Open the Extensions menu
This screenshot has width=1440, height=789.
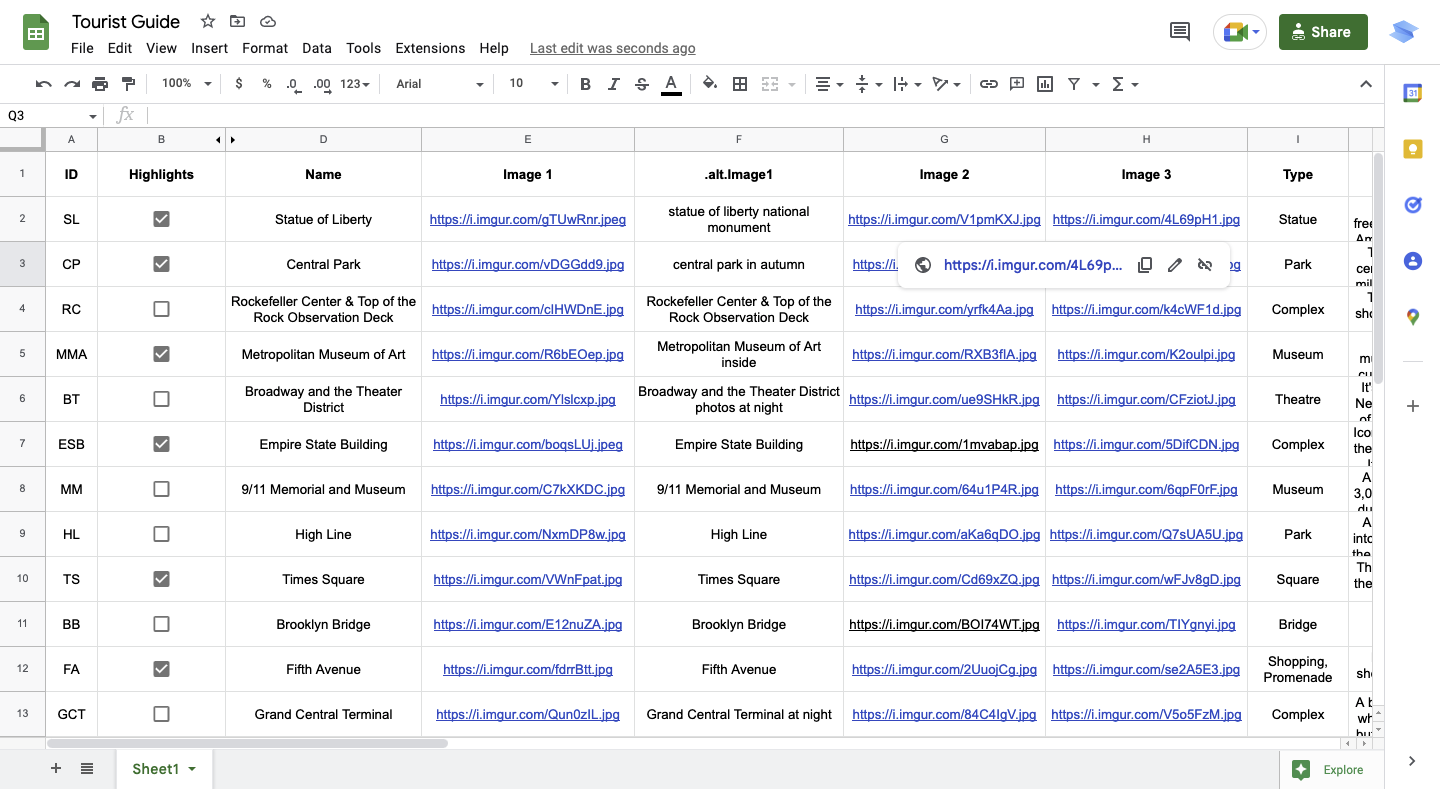[430, 48]
